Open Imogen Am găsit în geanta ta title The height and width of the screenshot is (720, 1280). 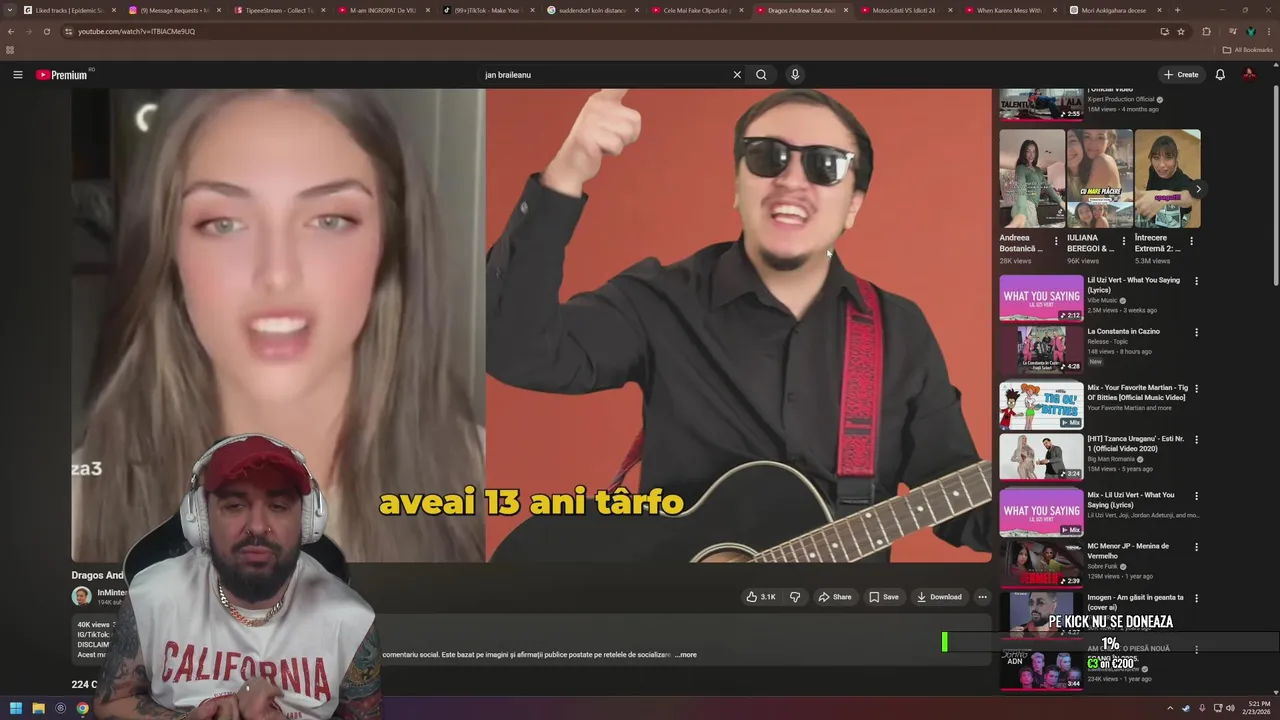[1135, 602]
